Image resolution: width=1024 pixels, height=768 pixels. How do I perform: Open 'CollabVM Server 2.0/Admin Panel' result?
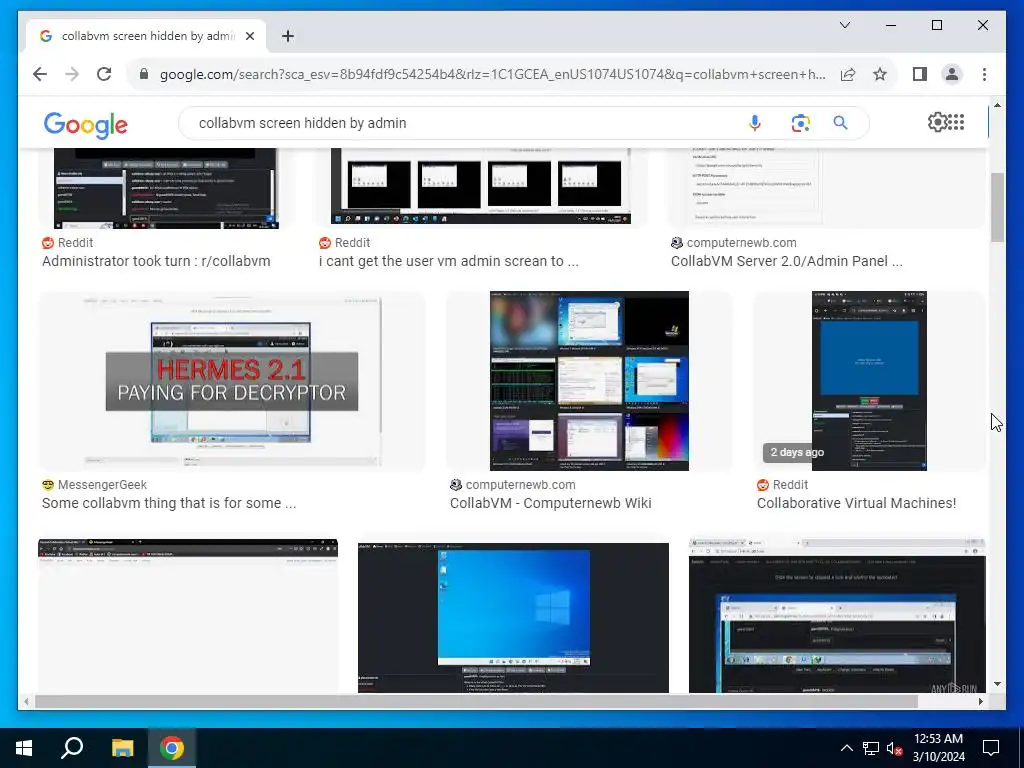tap(786, 261)
